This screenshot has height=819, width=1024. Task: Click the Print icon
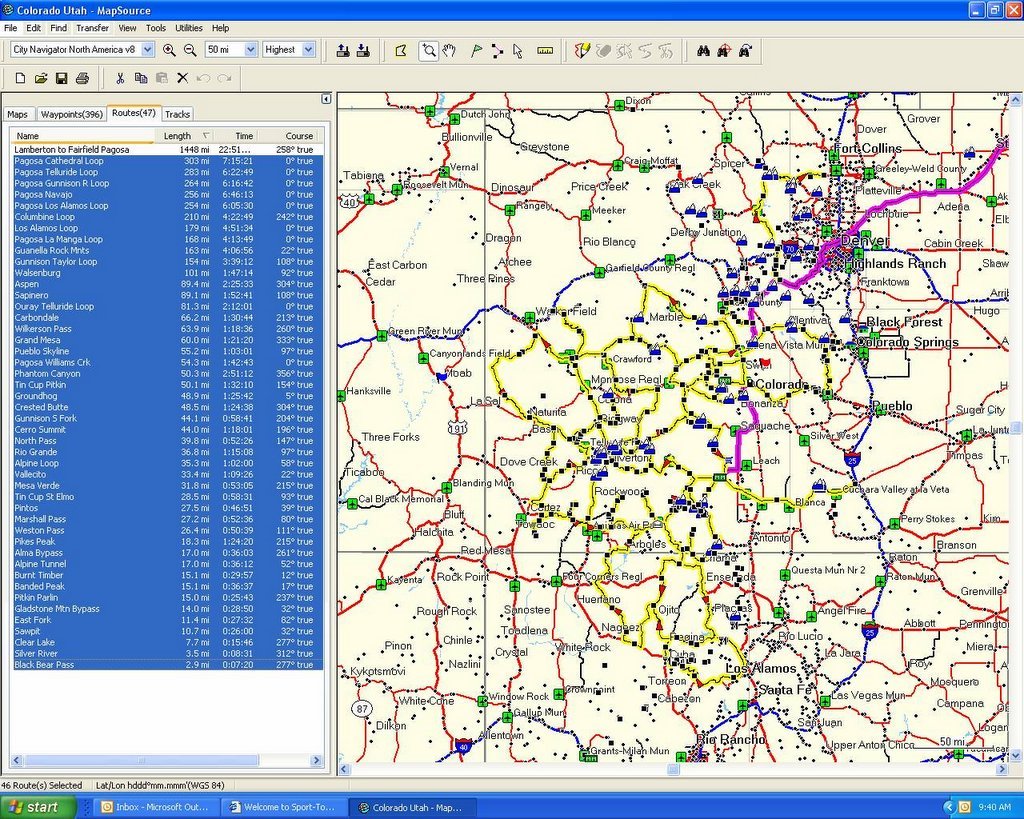(82, 78)
